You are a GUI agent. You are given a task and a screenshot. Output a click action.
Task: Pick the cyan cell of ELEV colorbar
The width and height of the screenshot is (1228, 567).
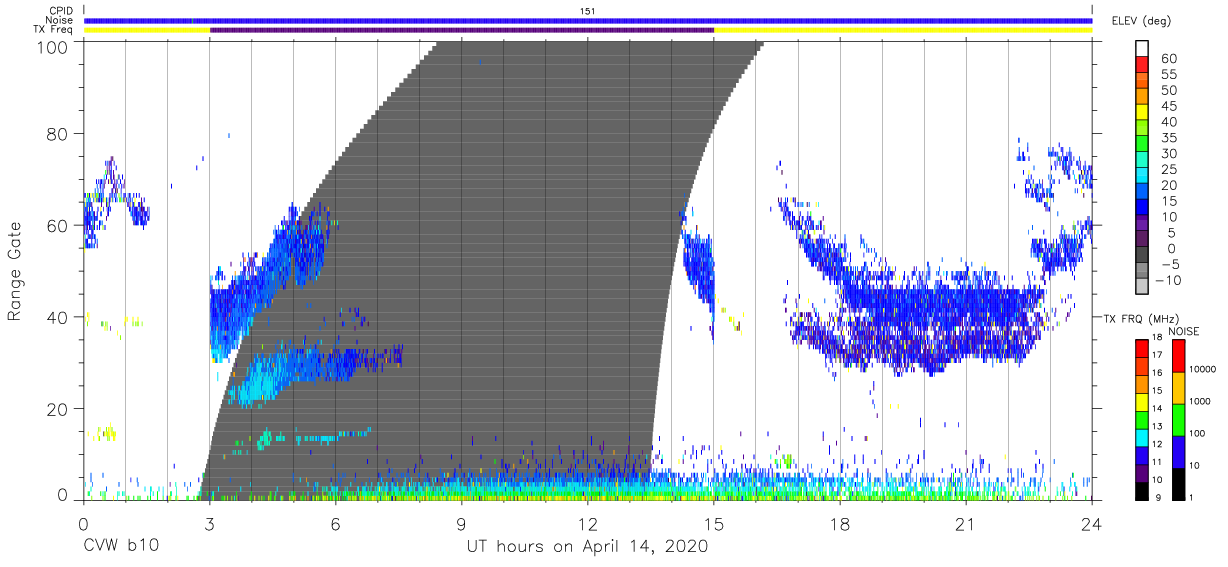(1142, 175)
